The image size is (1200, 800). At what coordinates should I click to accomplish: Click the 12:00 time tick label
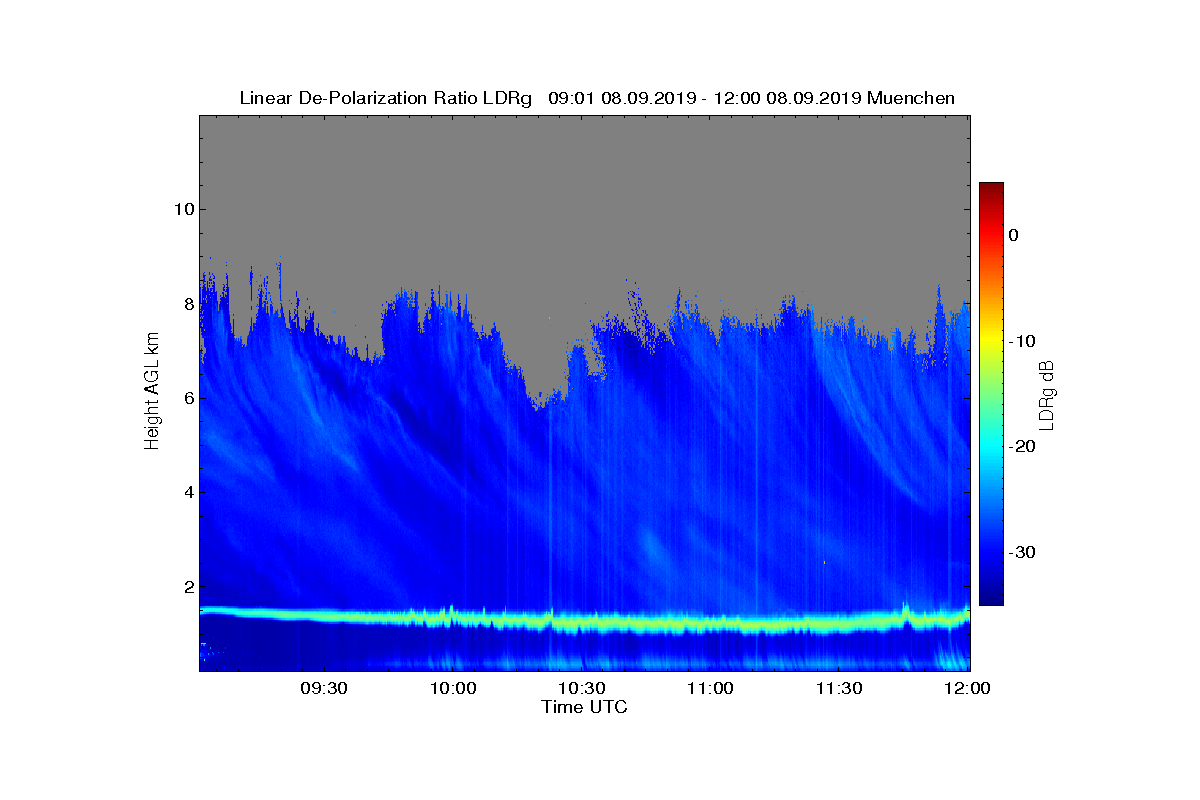pyautogui.click(x=968, y=689)
